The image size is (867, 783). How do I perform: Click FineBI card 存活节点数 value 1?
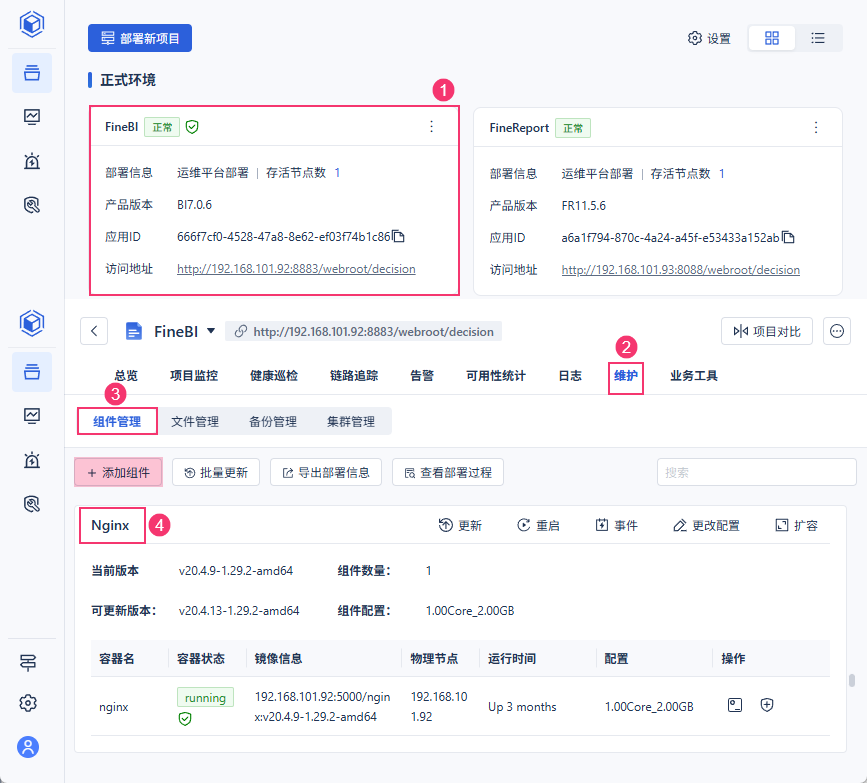337,173
